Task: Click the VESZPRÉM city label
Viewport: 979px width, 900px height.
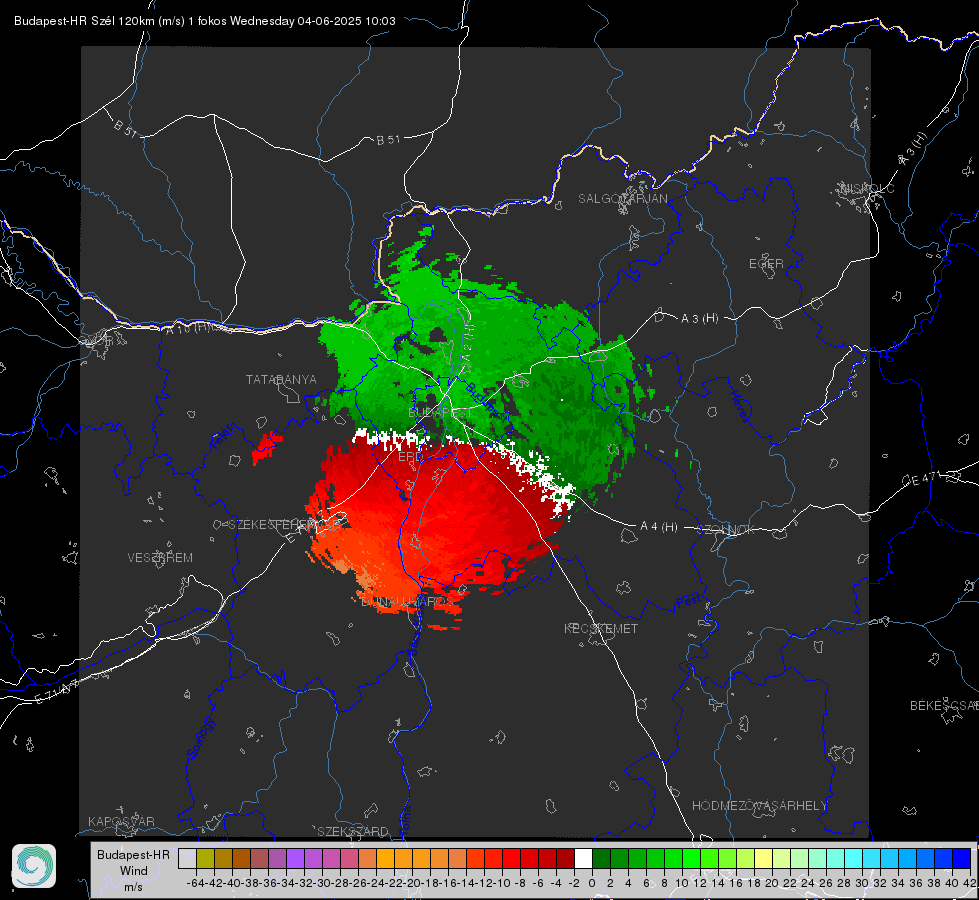Action: click(160, 557)
